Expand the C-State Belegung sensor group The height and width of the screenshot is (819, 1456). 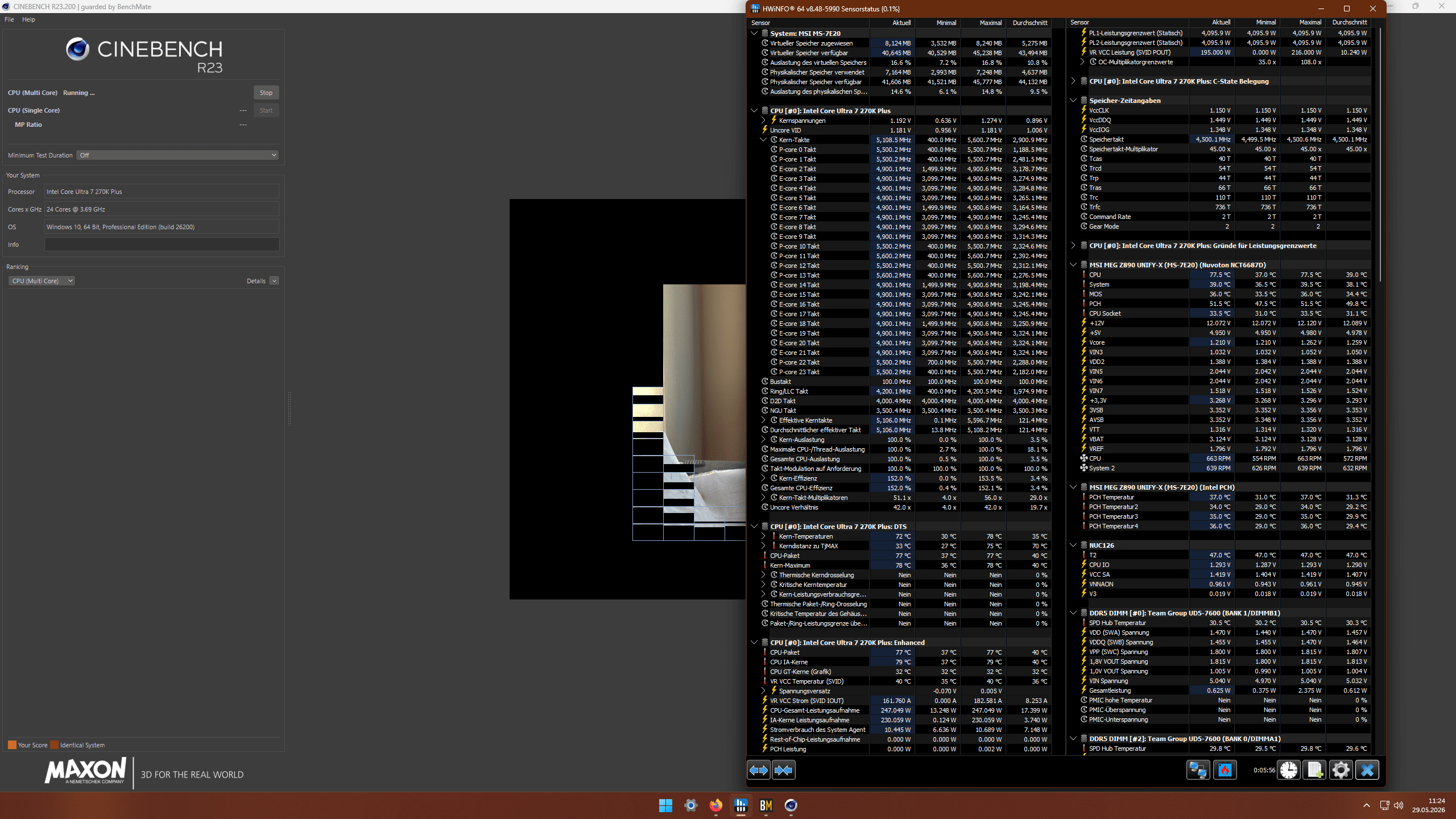point(1073,81)
